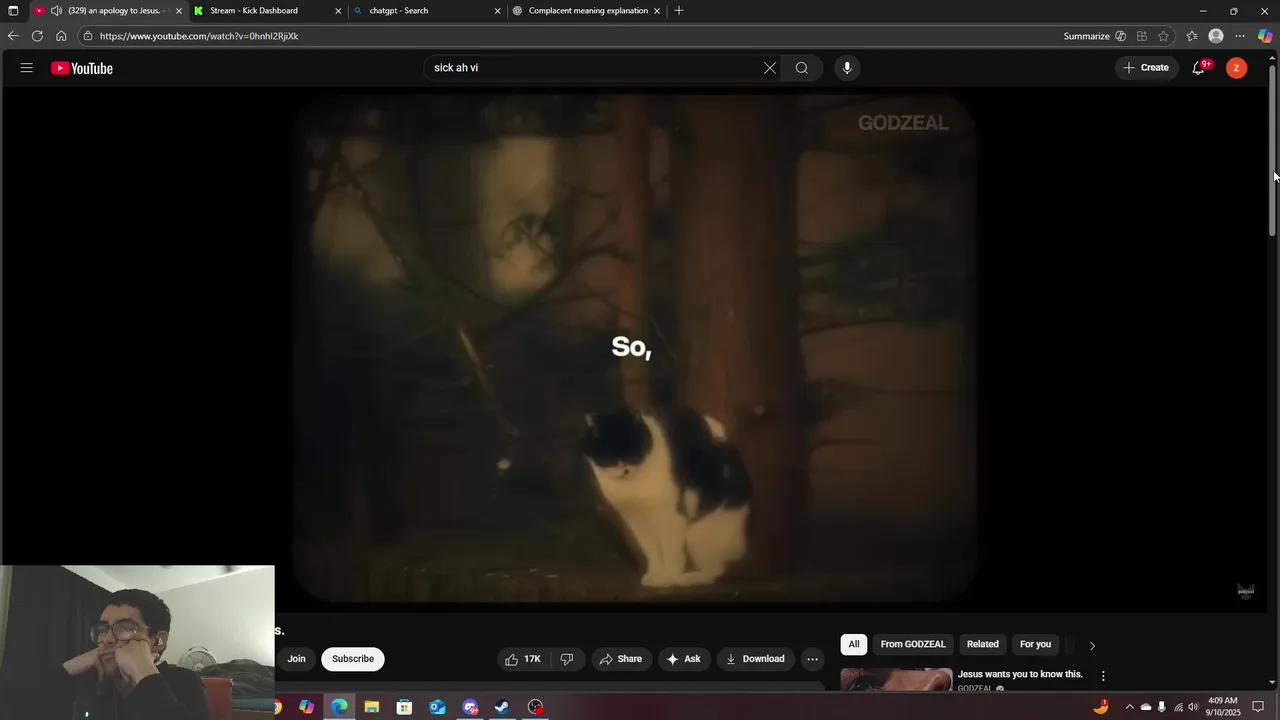Select the All filter chip
1280x720 pixels.
click(854, 644)
